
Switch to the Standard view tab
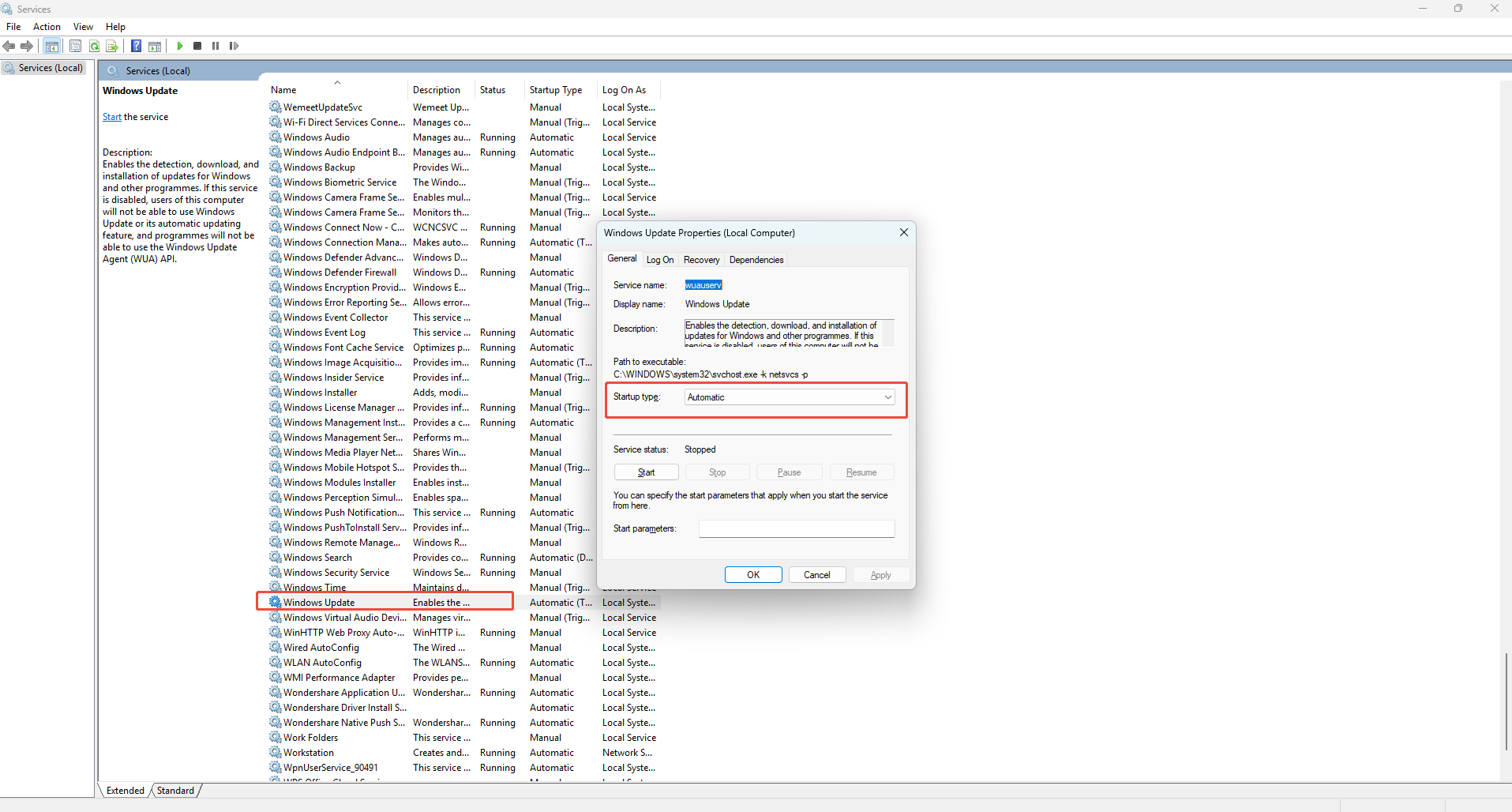175,791
